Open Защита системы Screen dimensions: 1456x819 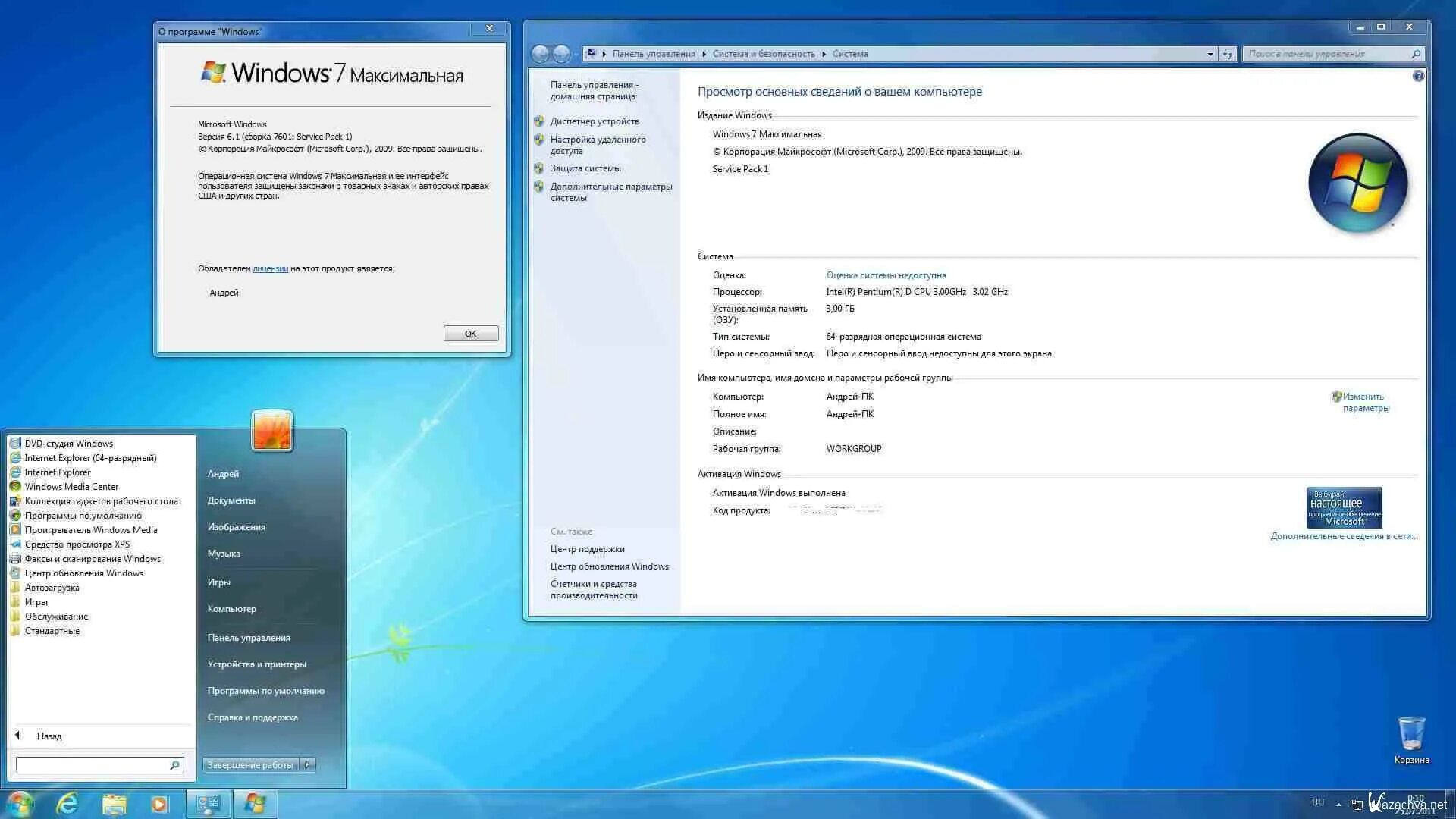tap(585, 168)
